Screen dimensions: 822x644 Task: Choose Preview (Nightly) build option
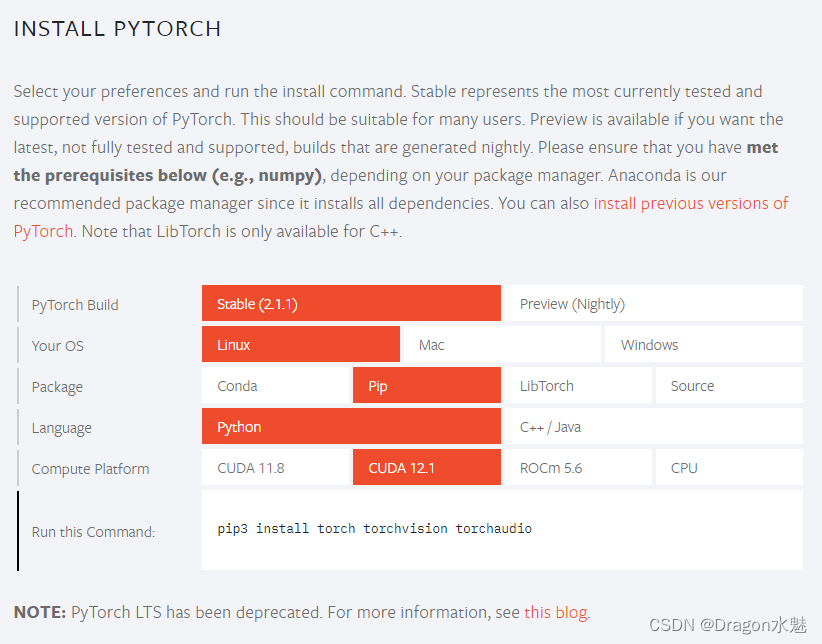click(653, 304)
